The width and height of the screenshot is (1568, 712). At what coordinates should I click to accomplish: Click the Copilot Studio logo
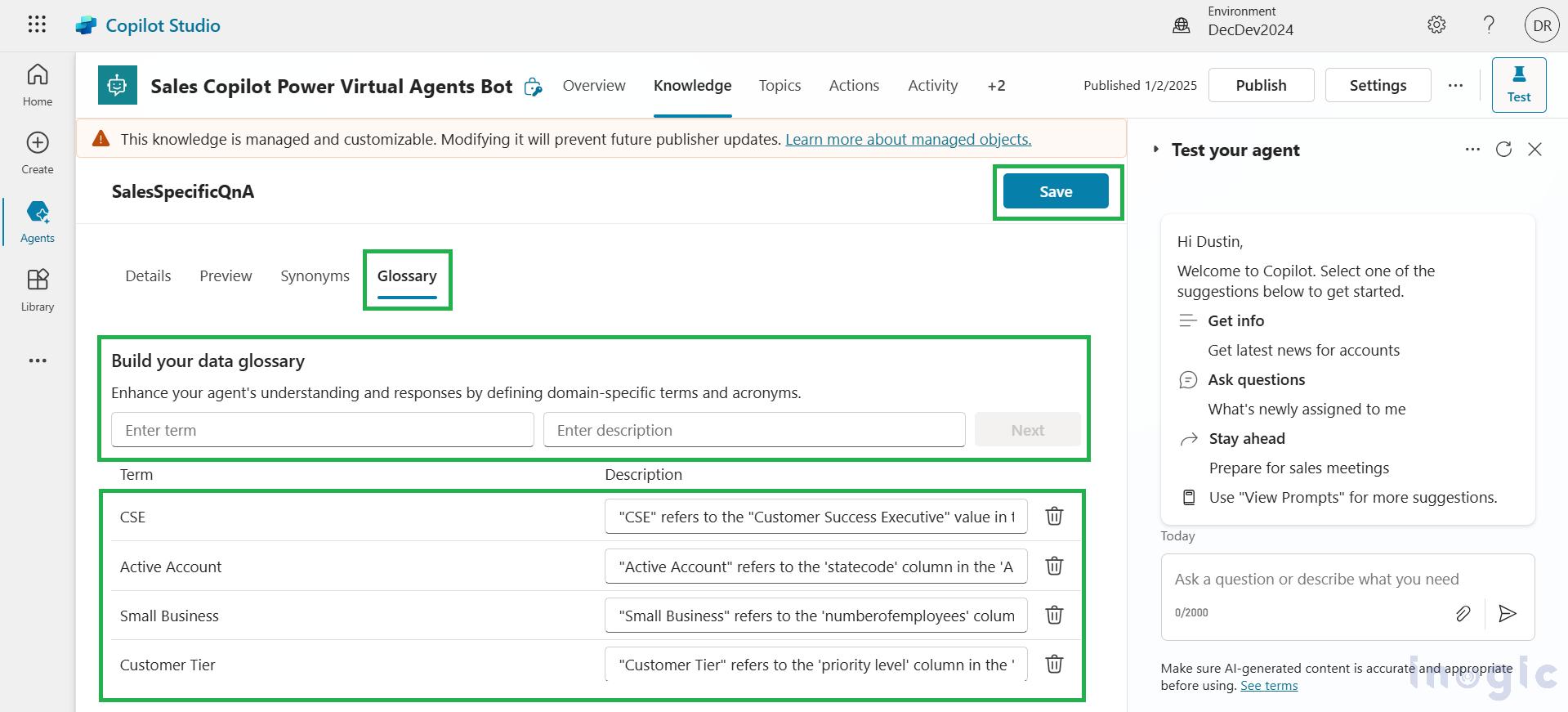pyautogui.click(x=148, y=25)
